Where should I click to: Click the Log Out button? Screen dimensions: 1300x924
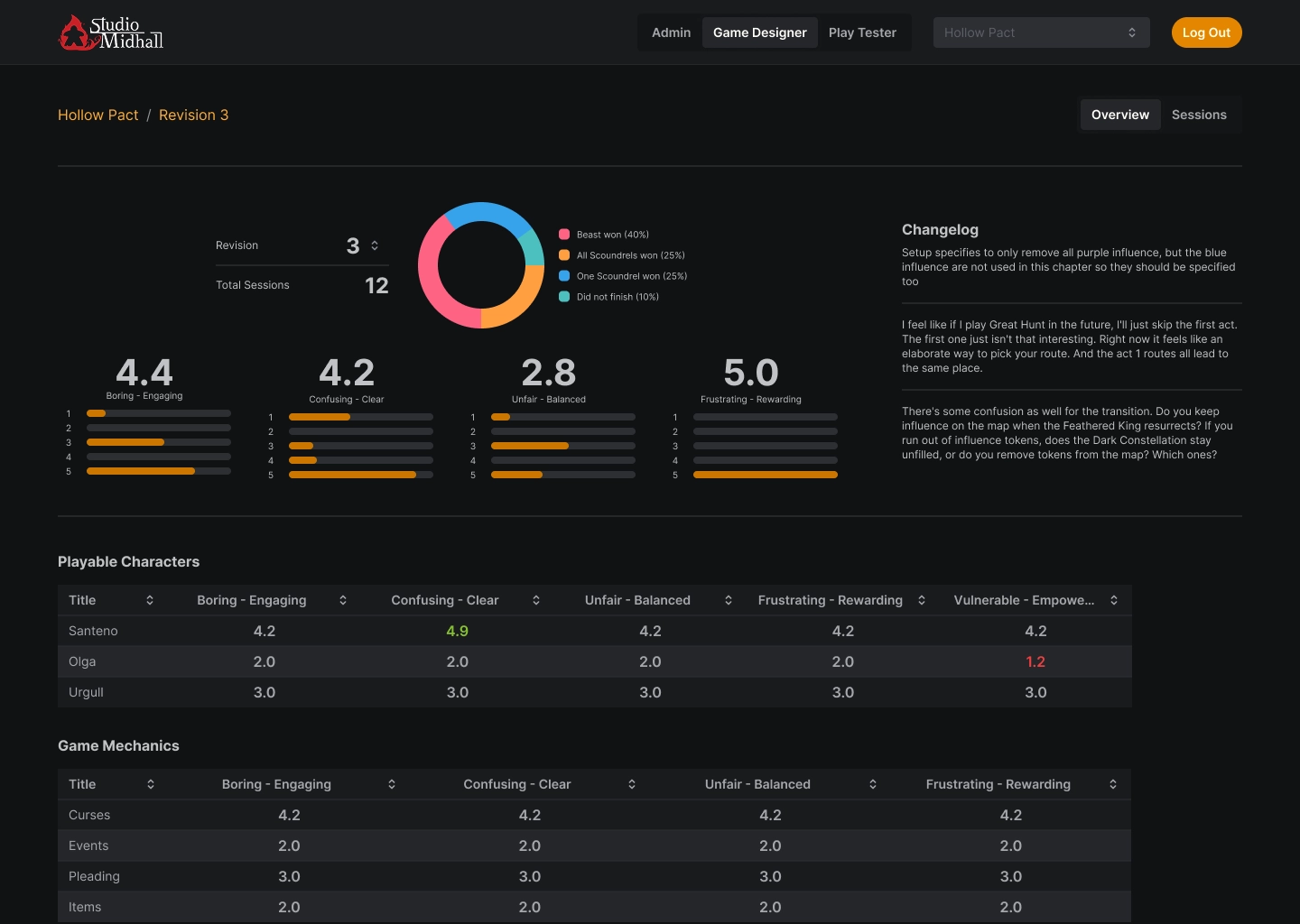pyautogui.click(x=1206, y=32)
